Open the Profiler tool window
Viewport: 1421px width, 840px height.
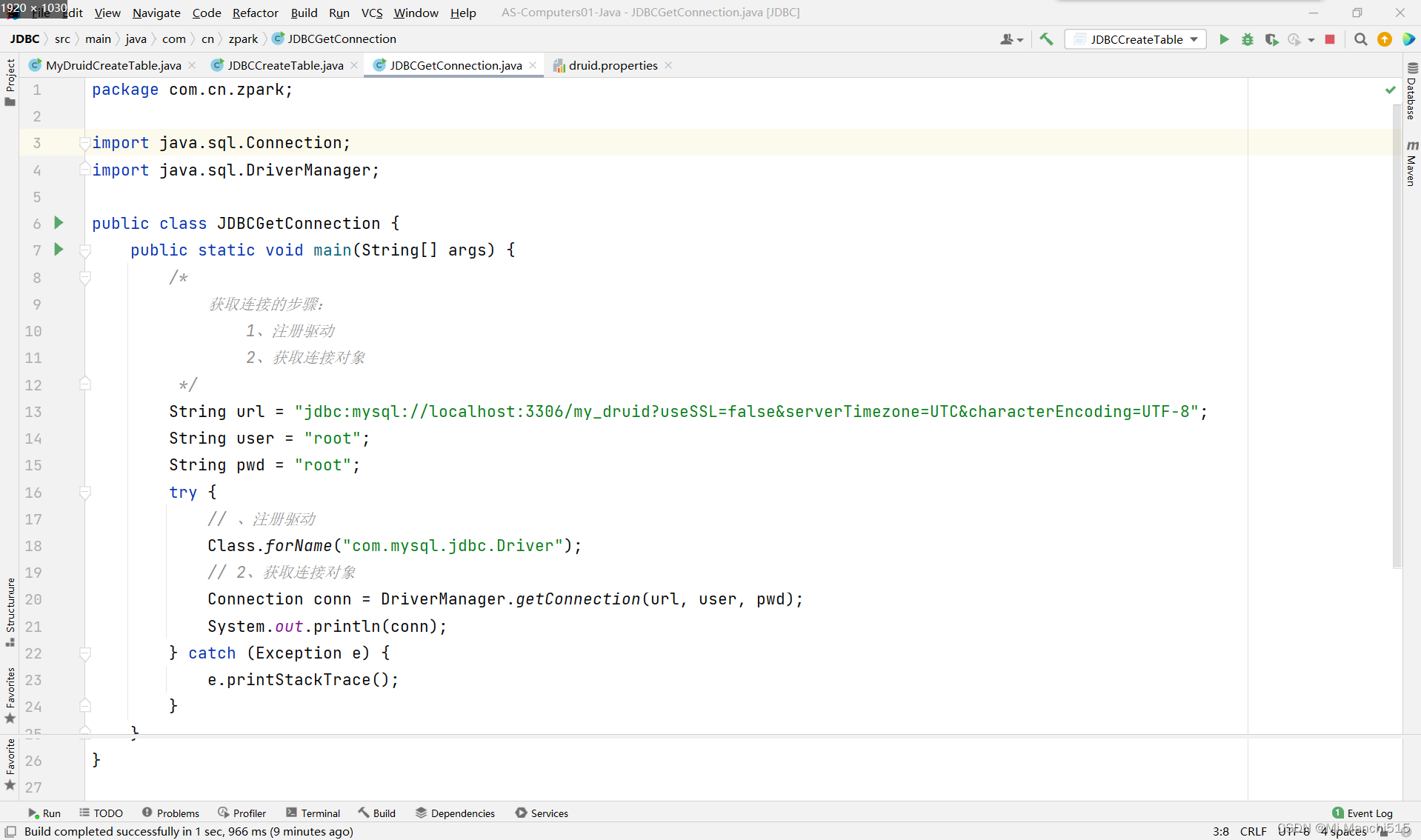(x=242, y=813)
